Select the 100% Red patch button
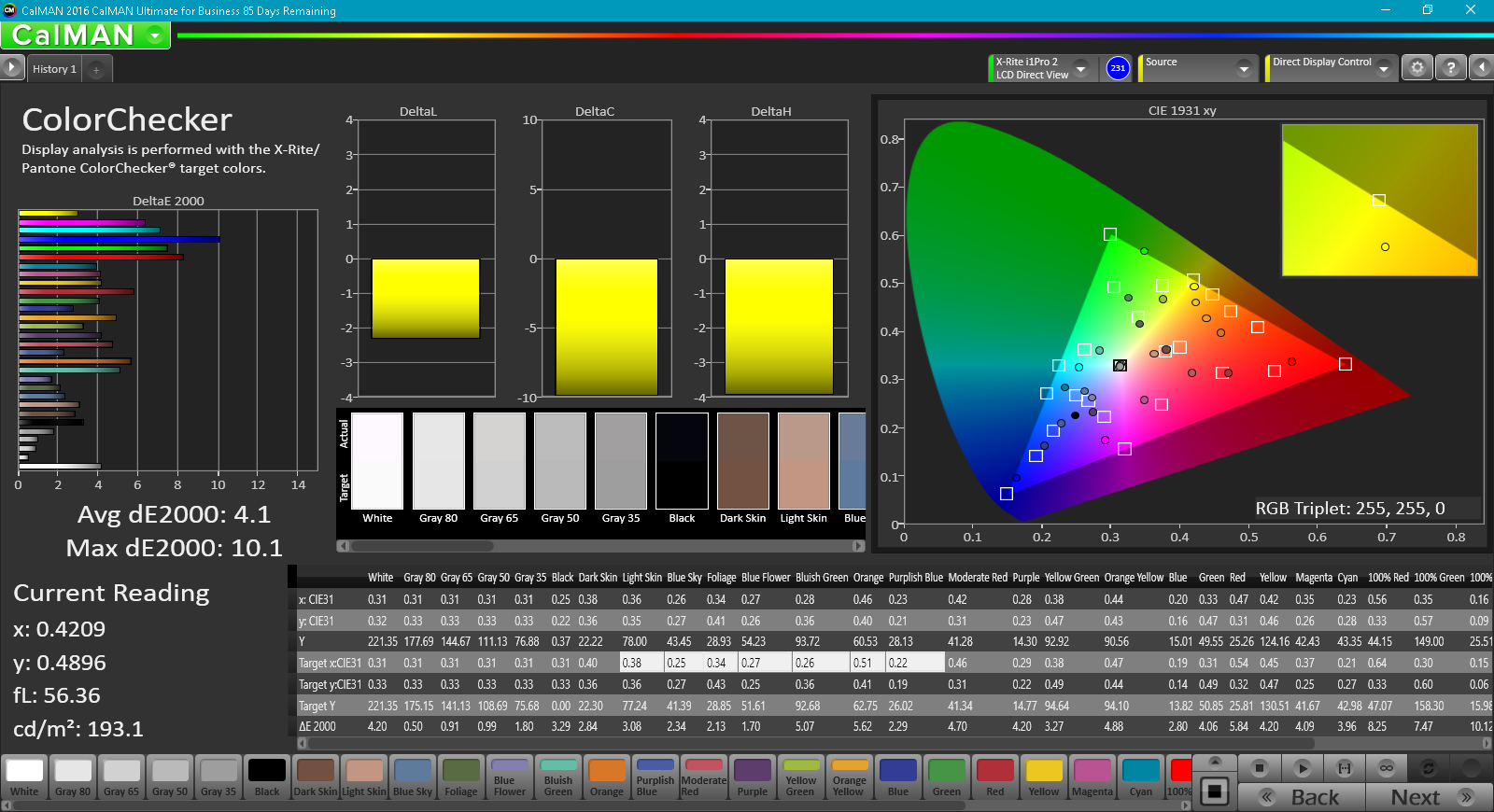 pyautogui.click(x=1179, y=777)
